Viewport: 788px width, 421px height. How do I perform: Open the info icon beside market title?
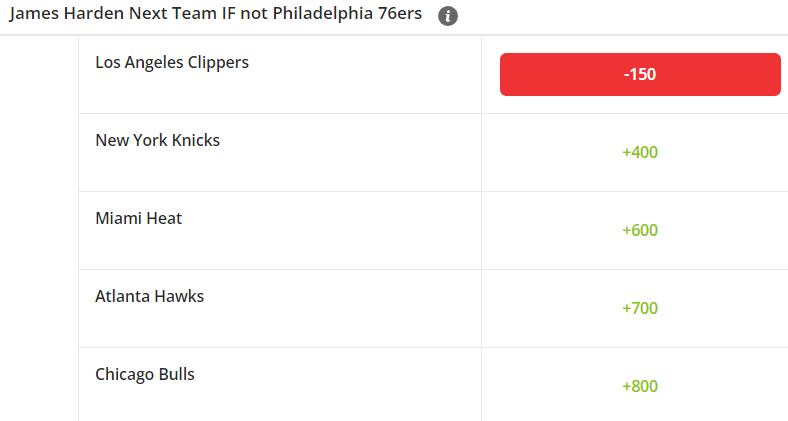coord(448,17)
